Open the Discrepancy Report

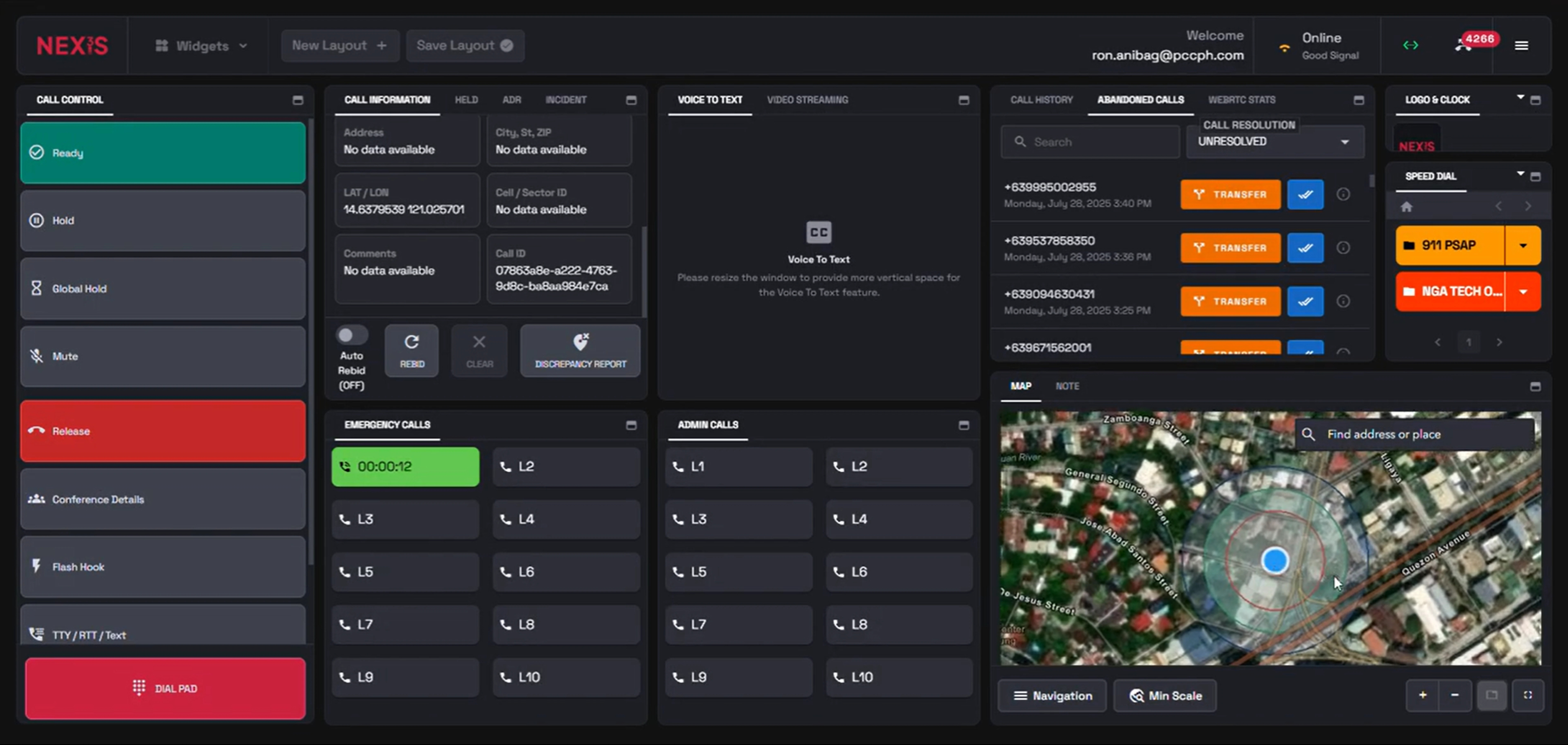(580, 350)
